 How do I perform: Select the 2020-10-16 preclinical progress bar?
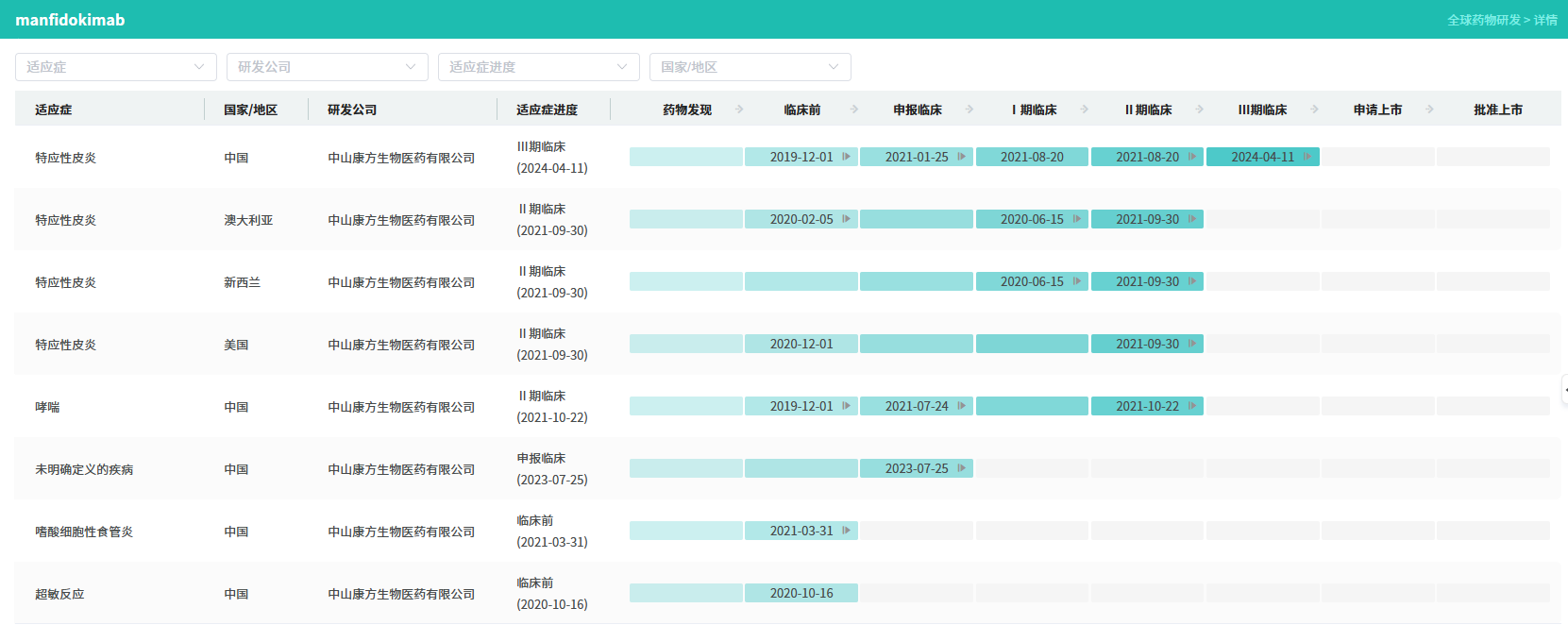[801, 593]
